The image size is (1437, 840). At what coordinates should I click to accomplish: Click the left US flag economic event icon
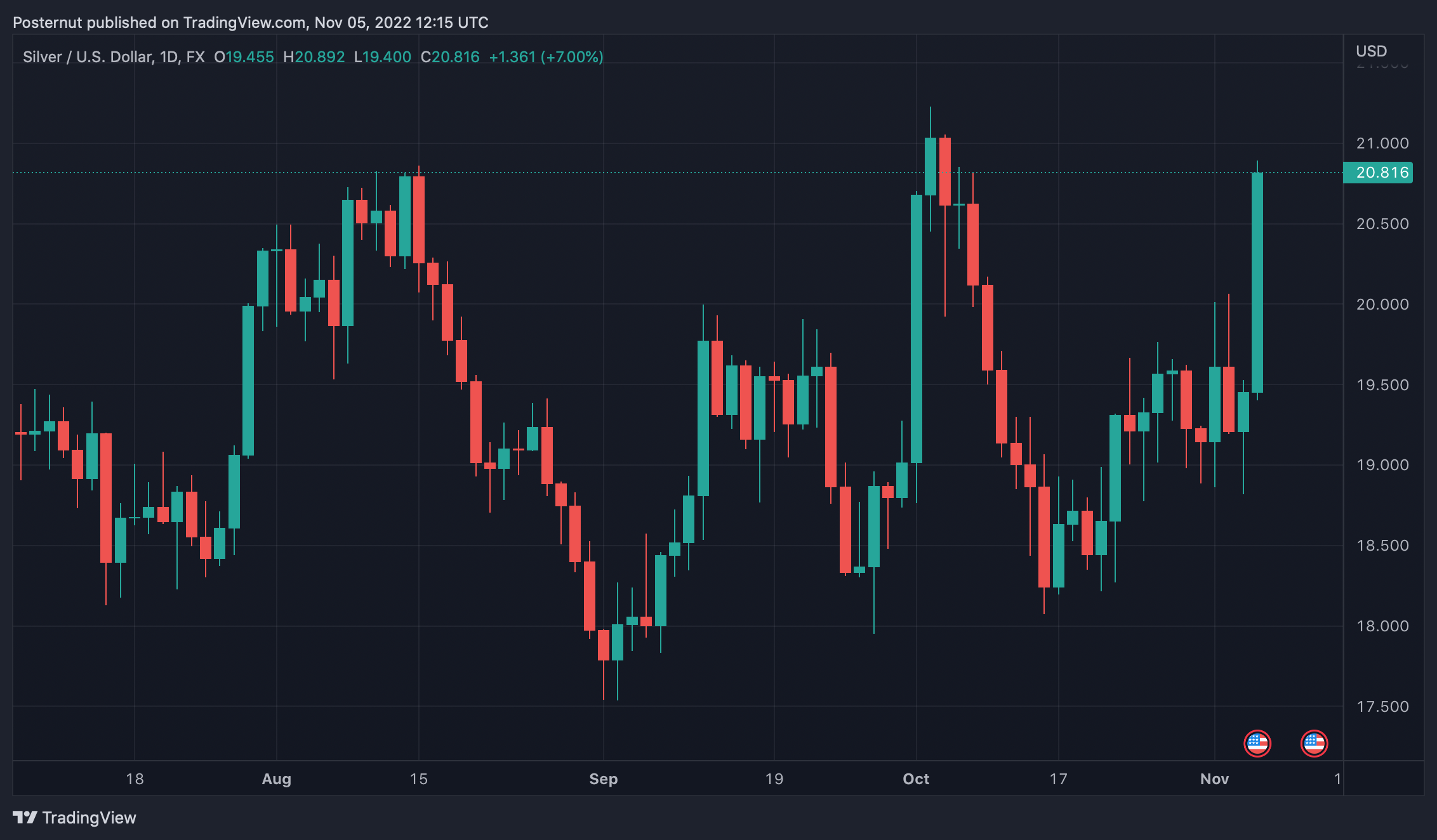tap(1257, 744)
